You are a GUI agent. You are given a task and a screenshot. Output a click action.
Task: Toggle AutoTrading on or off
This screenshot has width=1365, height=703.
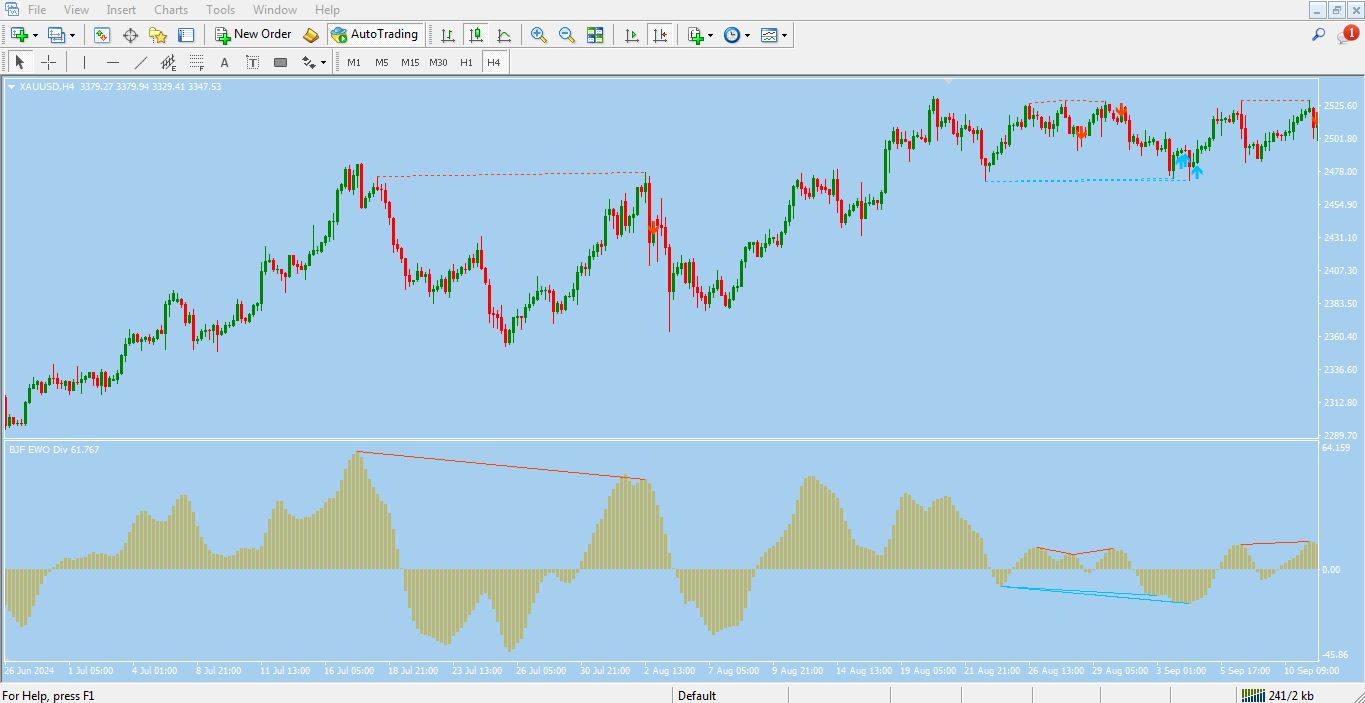pyautogui.click(x=375, y=33)
